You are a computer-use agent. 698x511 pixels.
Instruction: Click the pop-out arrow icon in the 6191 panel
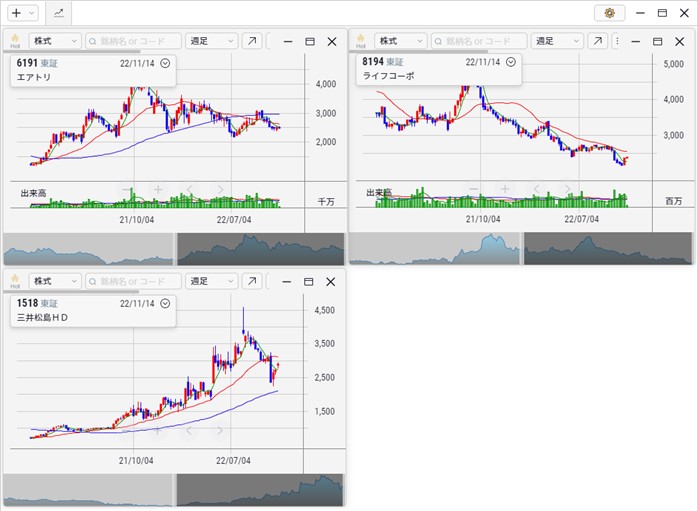coord(252,41)
